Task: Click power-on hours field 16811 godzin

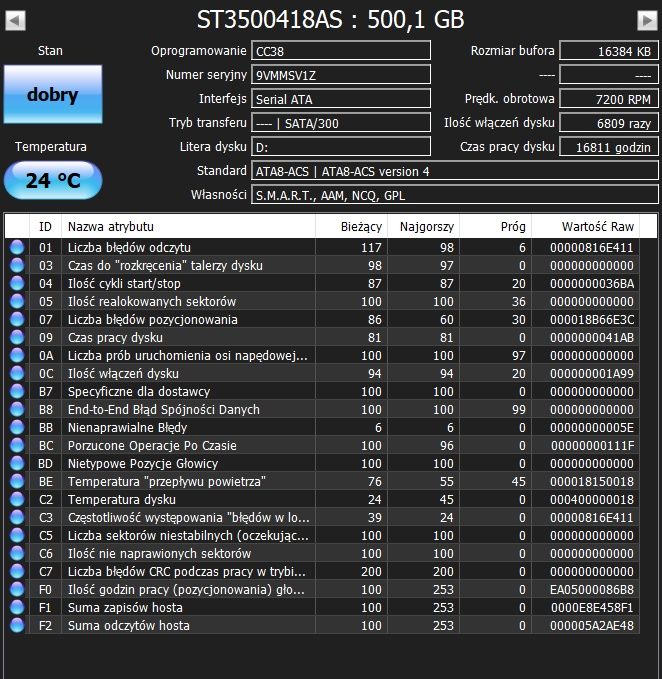Action: point(609,146)
